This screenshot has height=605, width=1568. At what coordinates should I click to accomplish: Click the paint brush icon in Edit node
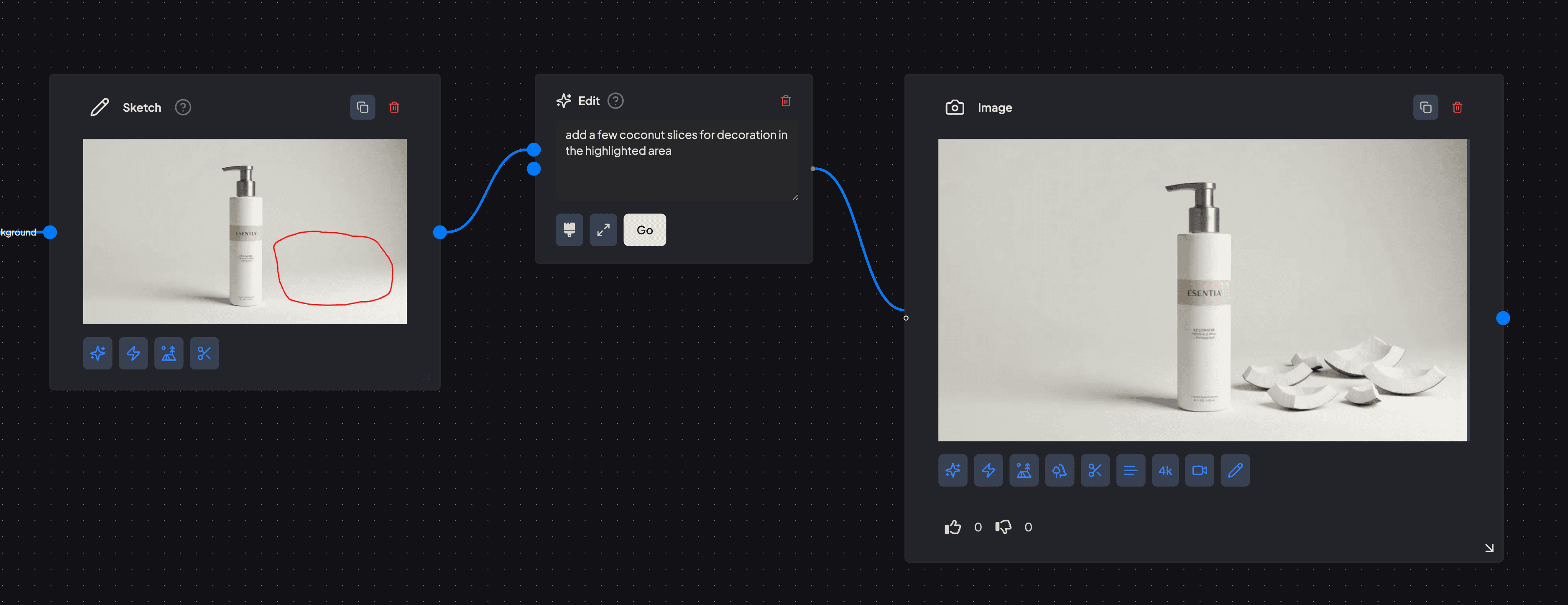point(569,230)
